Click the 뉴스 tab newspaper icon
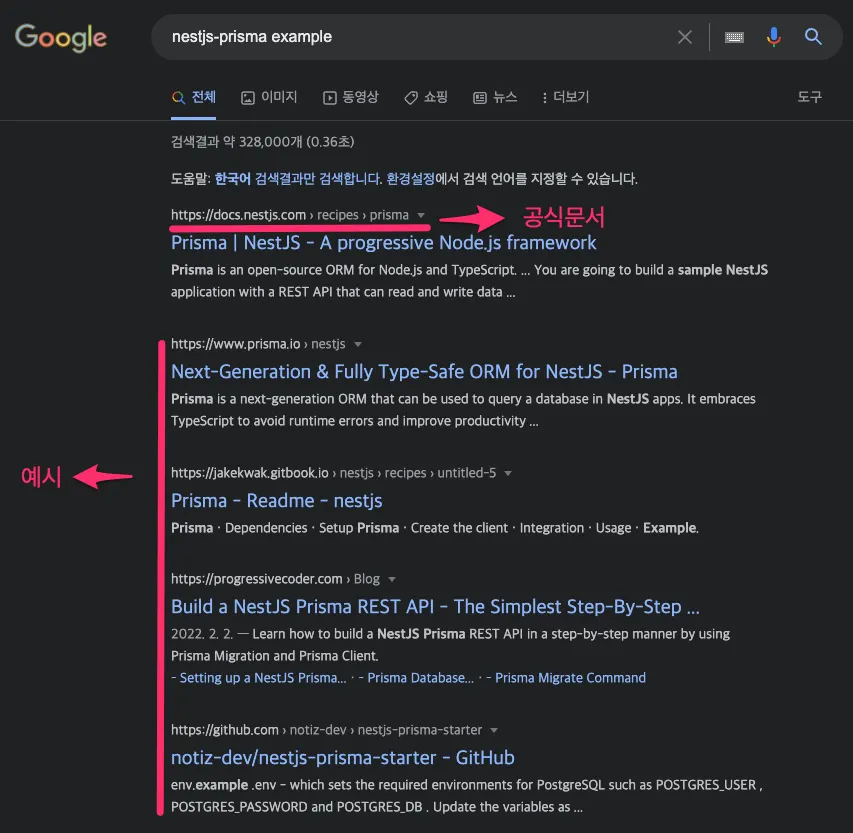Image resolution: width=853 pixels, height=833 pixels. (479, 98)
